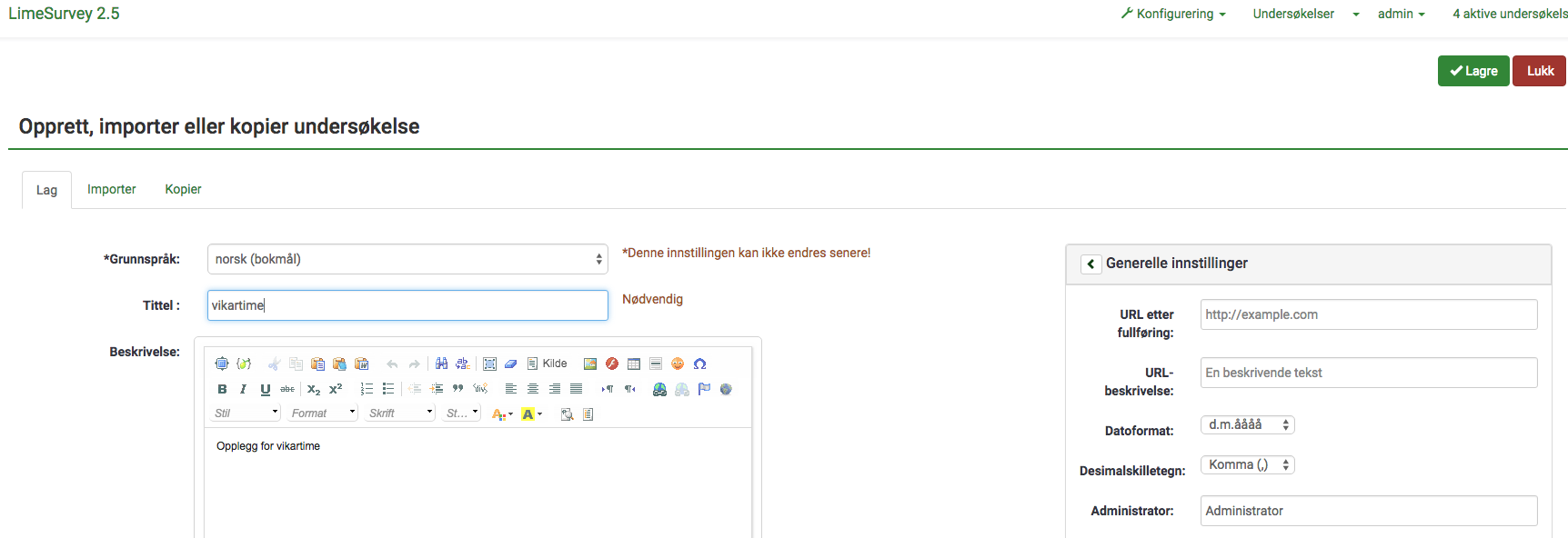Screen dimensions: 1568x538
Task: Click the Find binoculars icon
Action: (x=441, y=364)
